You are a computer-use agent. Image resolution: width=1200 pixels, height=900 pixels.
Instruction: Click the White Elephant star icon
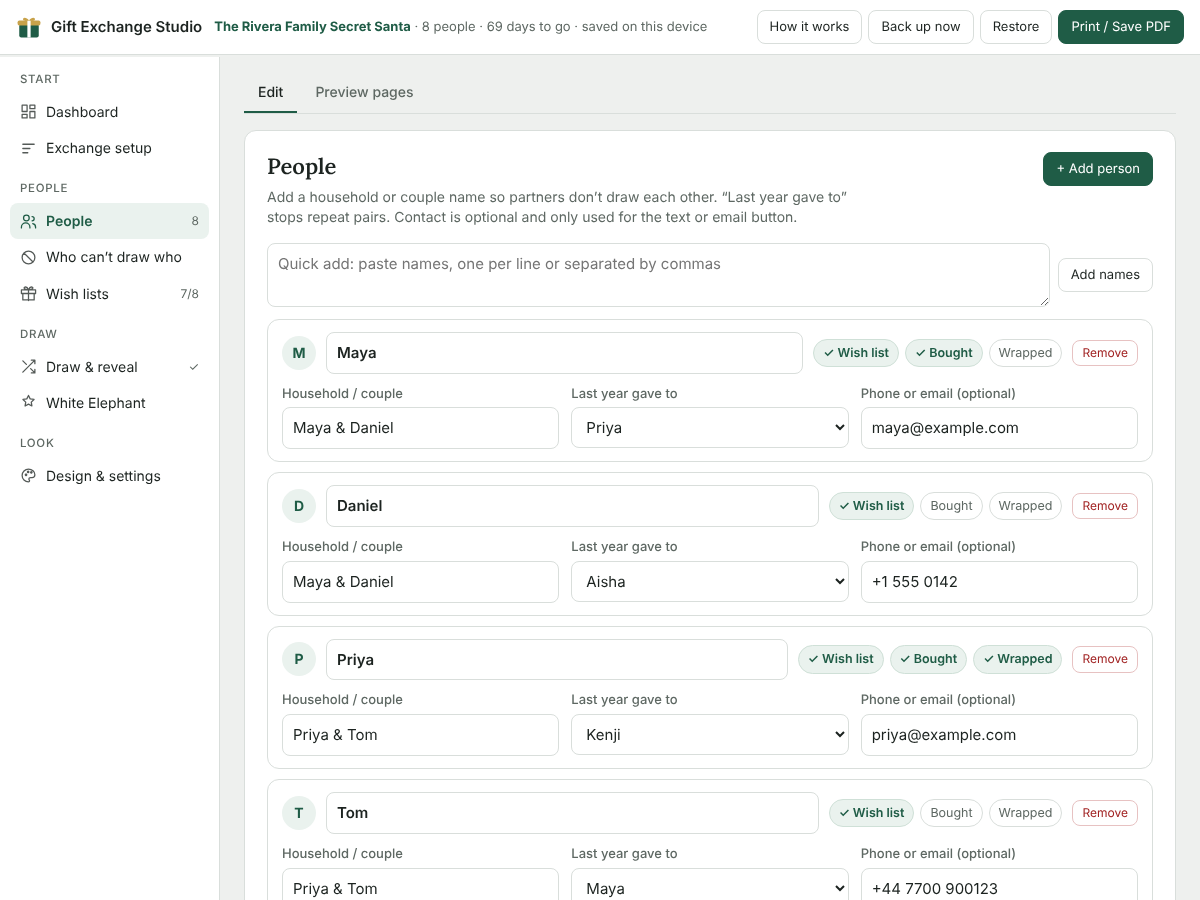tap(28, 403)
